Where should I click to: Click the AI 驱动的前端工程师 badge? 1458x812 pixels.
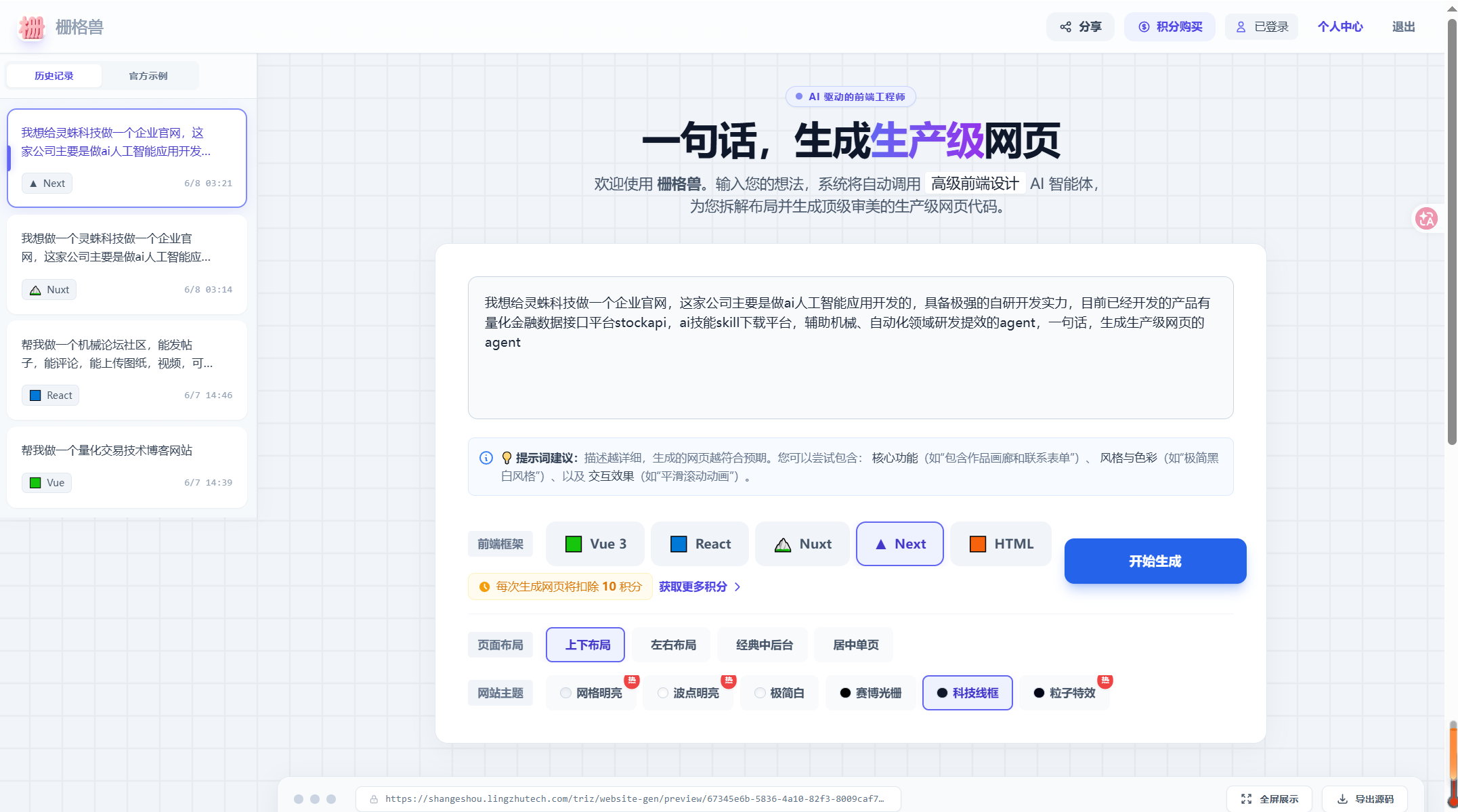click(x=851, y=97)
